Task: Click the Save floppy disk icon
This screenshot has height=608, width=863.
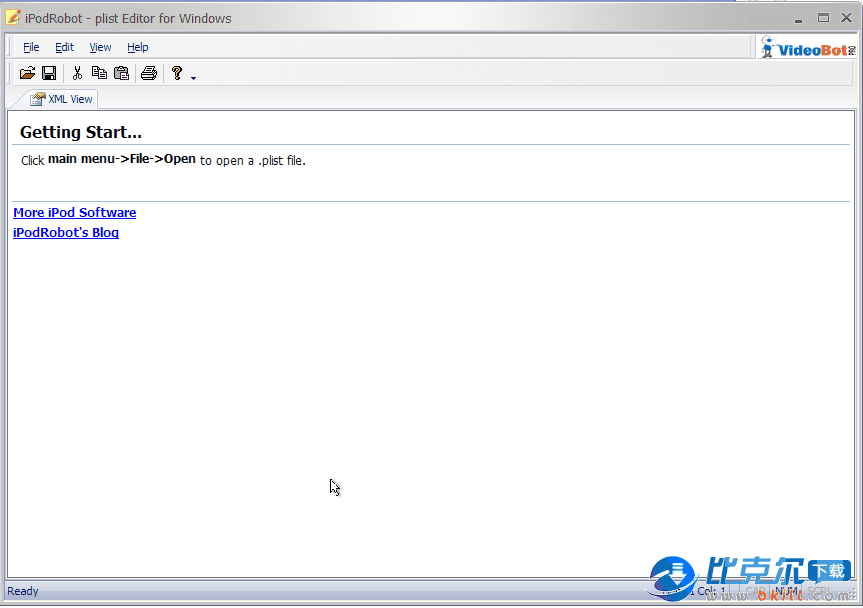Action: (x=48, y=73)
